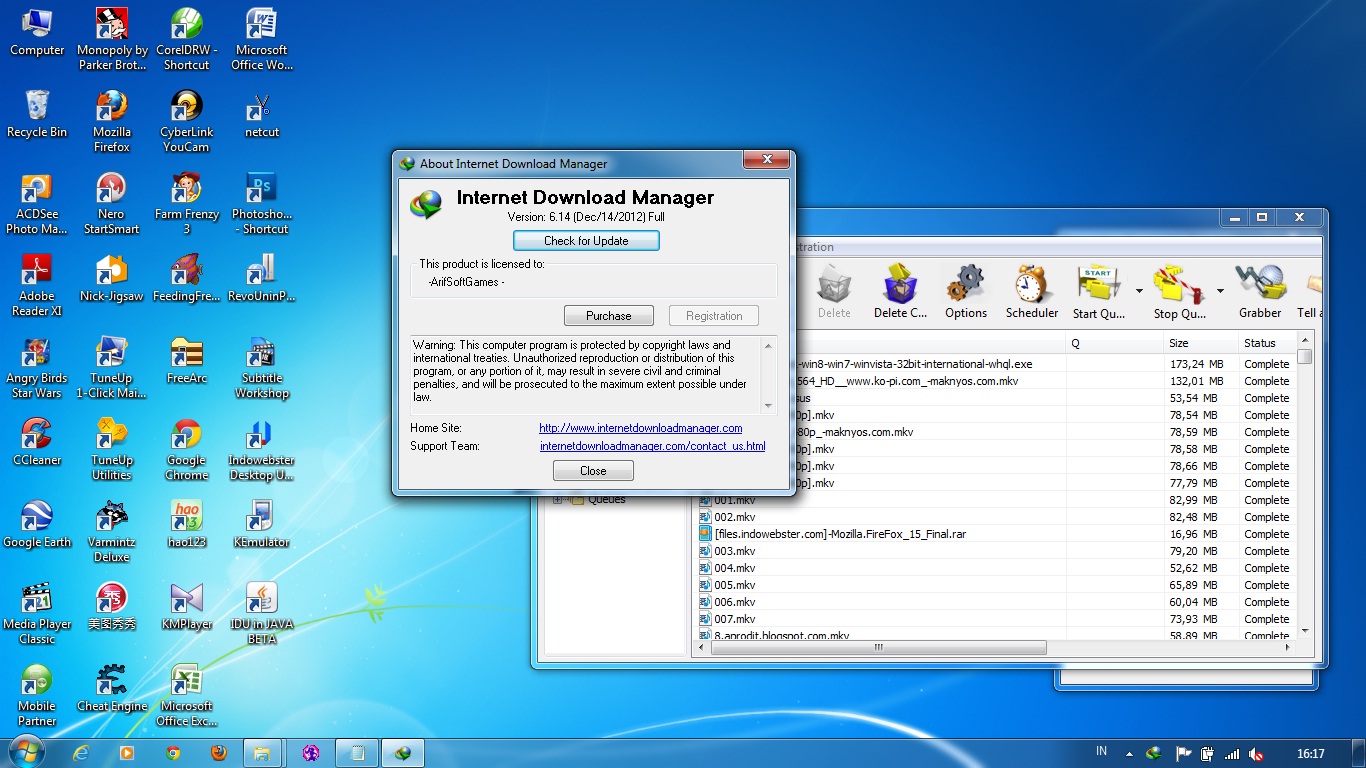
Task: Click the IN language indicator on taskbar
Action: tap(1101, 751)
